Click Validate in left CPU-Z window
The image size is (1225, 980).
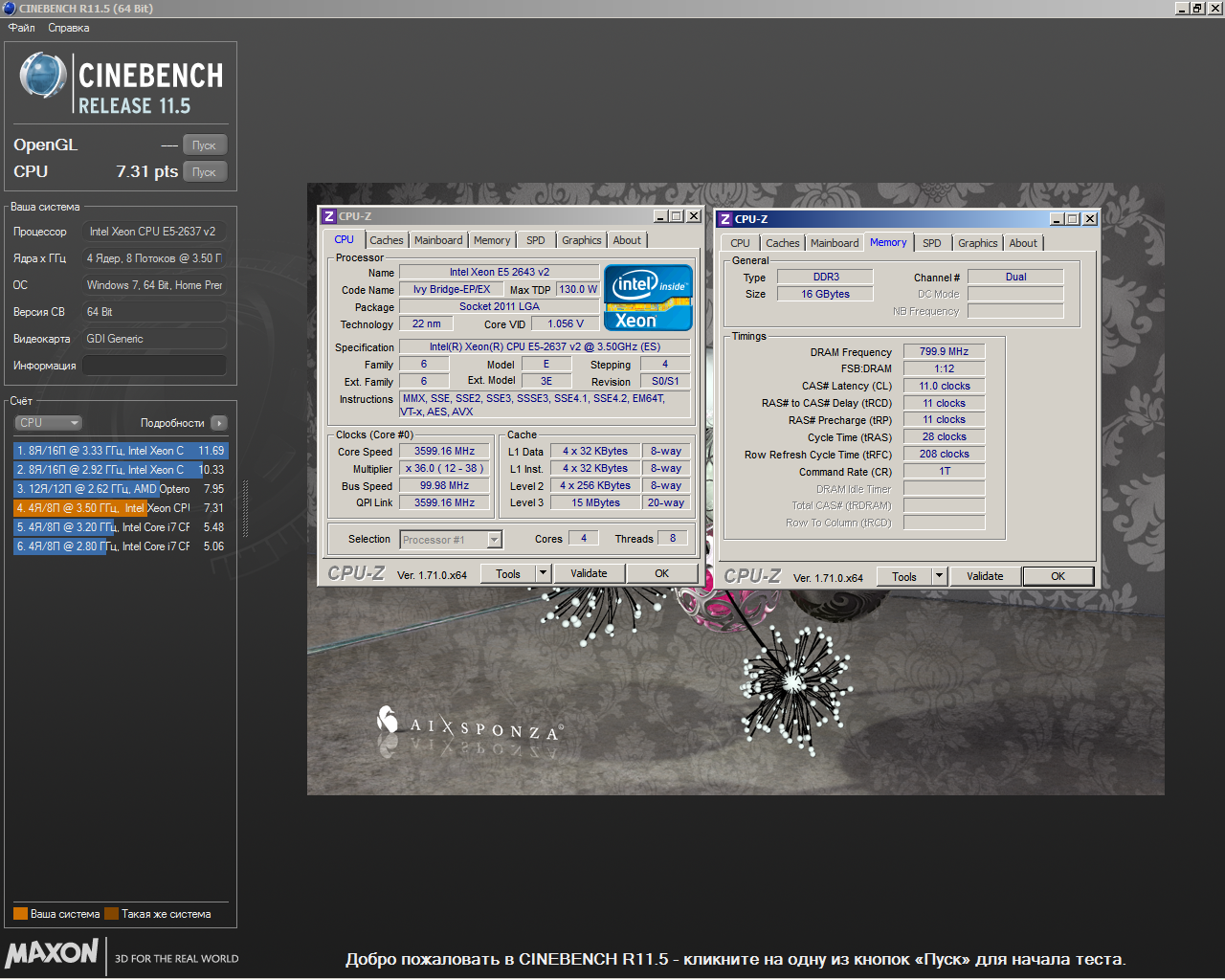589,574
